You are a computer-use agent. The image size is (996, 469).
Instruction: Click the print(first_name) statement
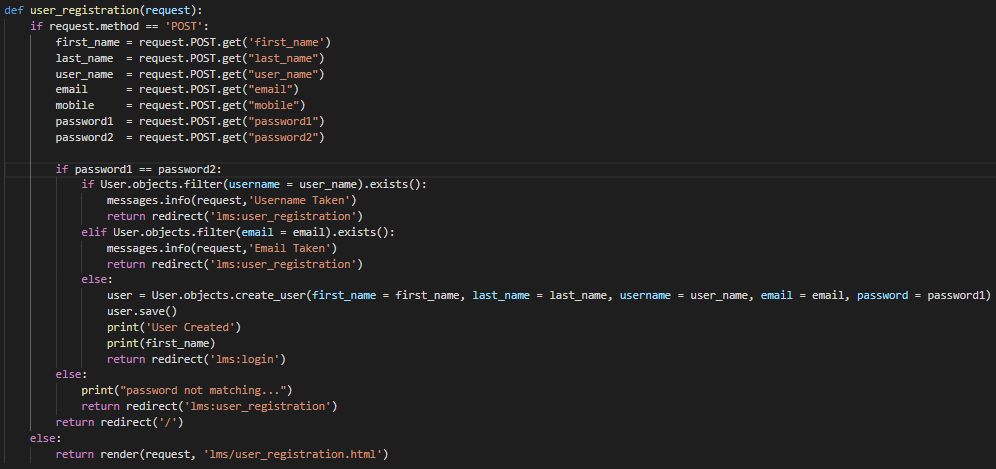pyautogui.click(x=161, y=344)
